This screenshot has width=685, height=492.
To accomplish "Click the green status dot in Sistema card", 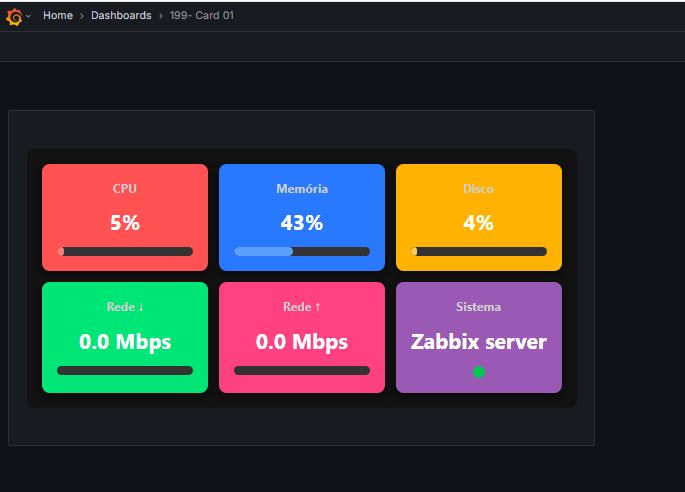I will [x=479, y=372].
